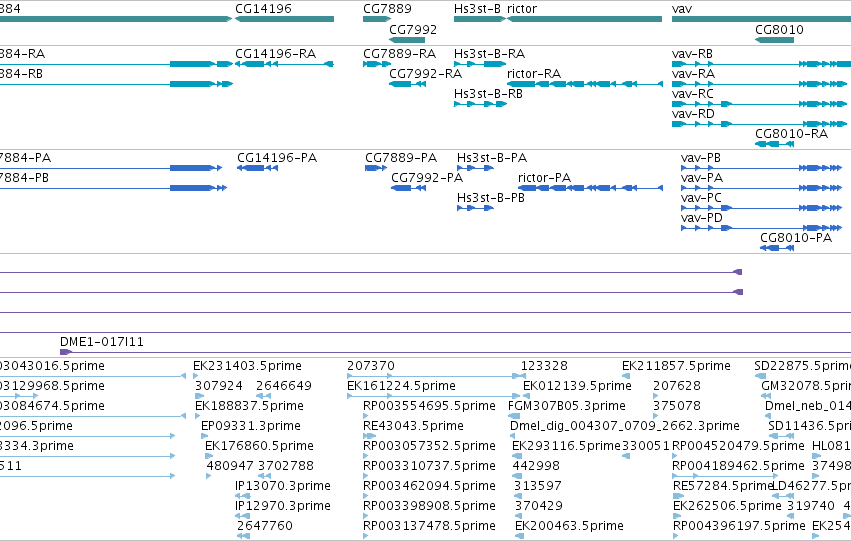Select the EP09331.3prime EST label
Viewport: 851px width, 541px height.
coord(251,426)
